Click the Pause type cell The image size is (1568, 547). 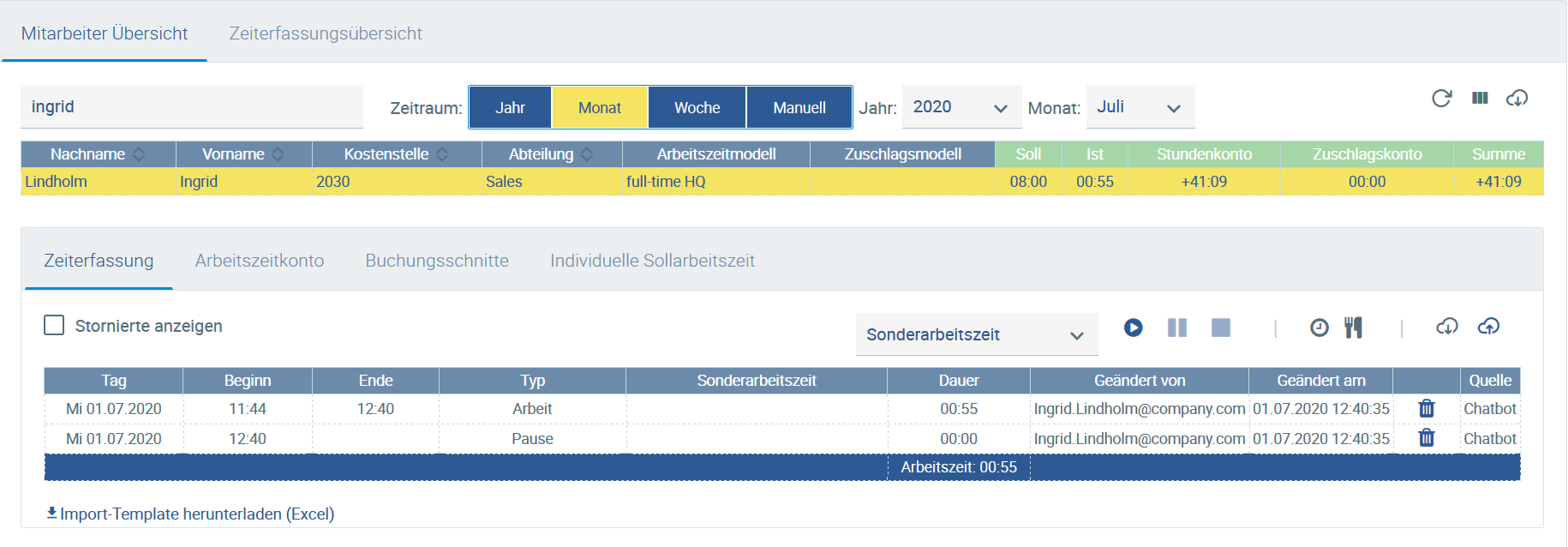pyautogui.click(x=532, y=439)
